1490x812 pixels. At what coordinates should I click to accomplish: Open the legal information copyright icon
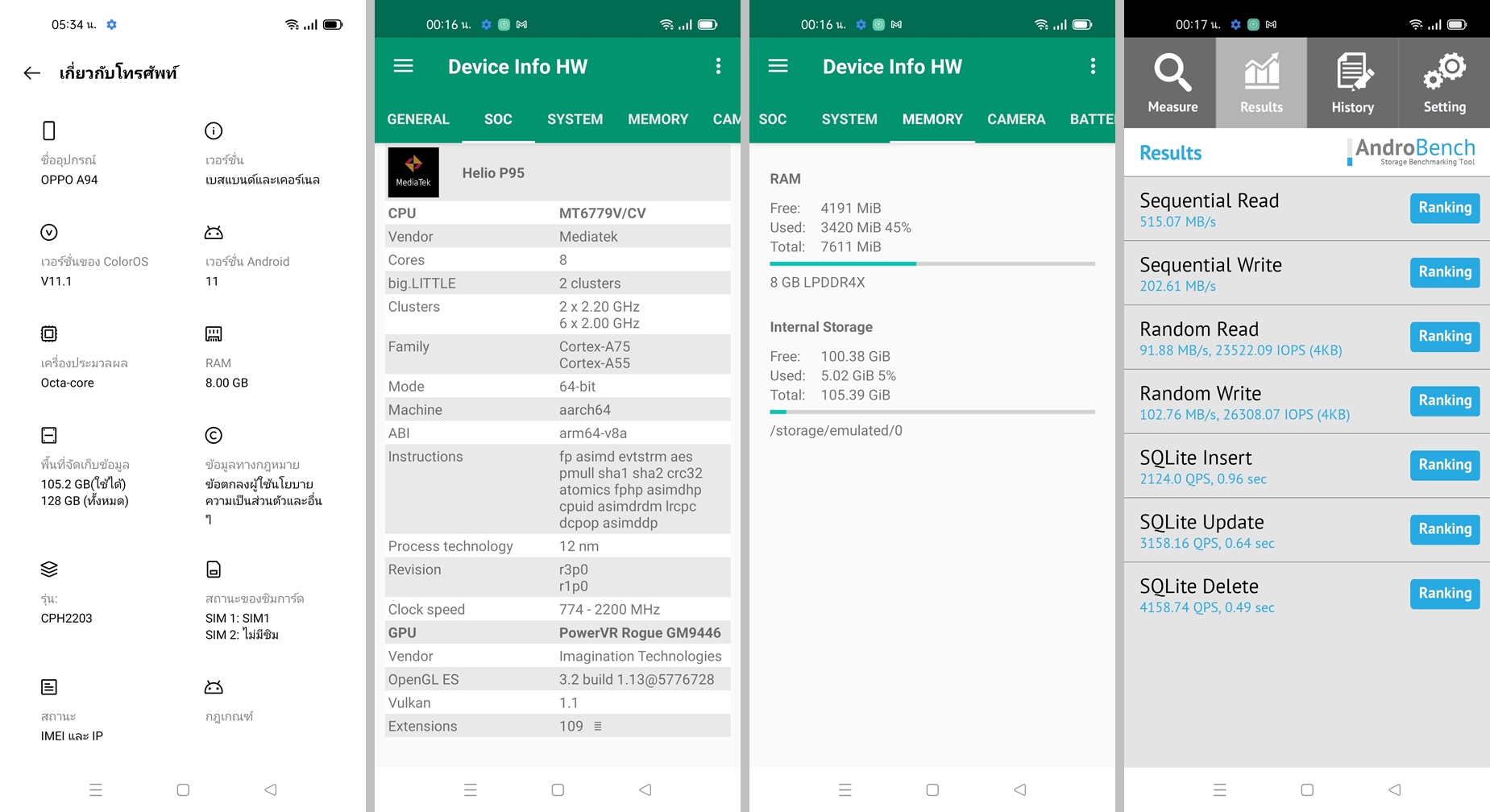point(214,436)
